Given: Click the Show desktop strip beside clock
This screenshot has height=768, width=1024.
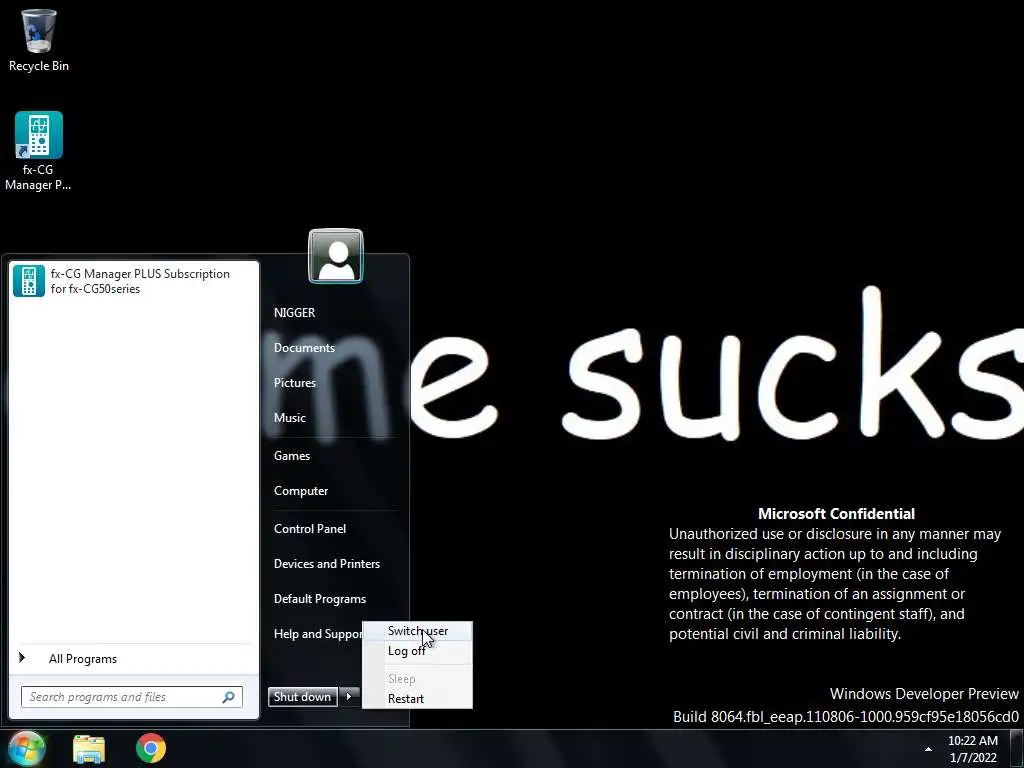Looking at the screenshot, I should [1016, 749].
